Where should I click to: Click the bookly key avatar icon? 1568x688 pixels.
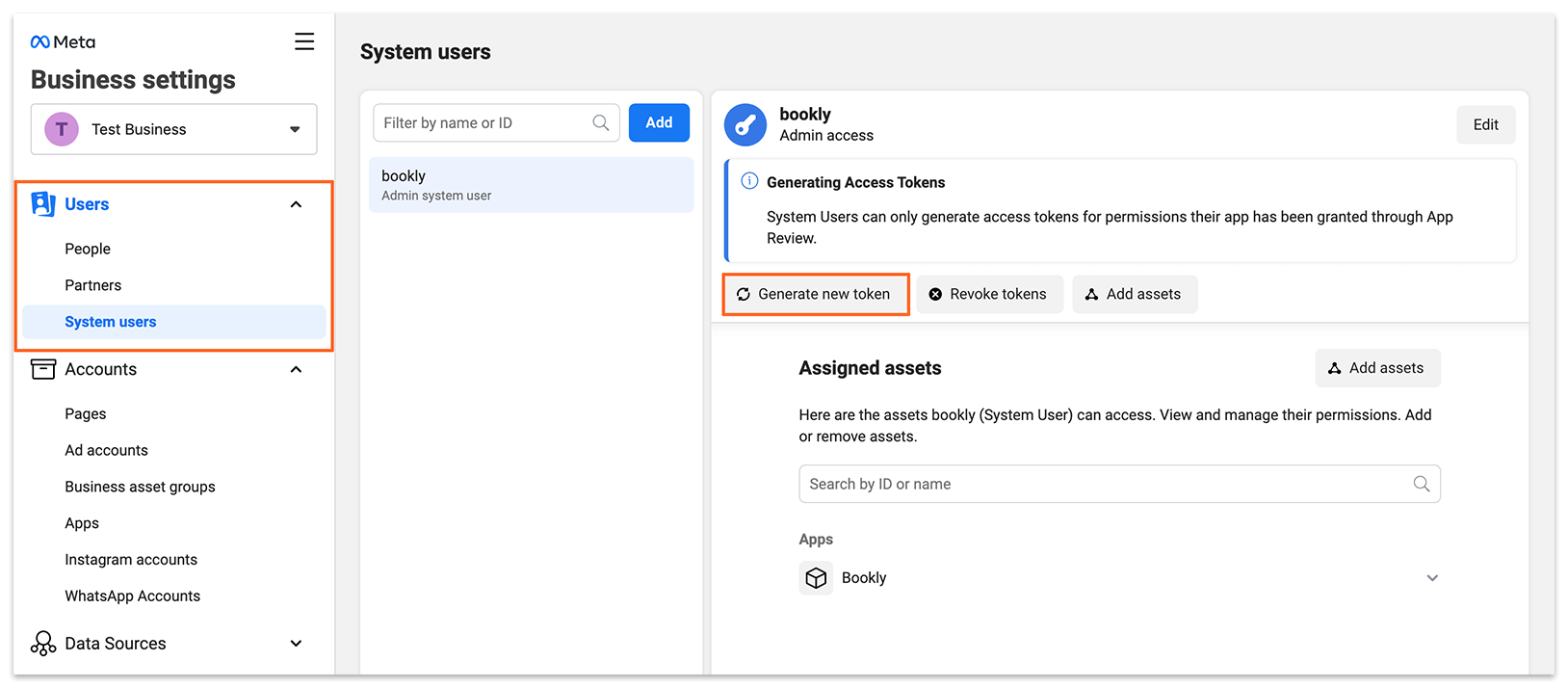click(x=745, y=125)
